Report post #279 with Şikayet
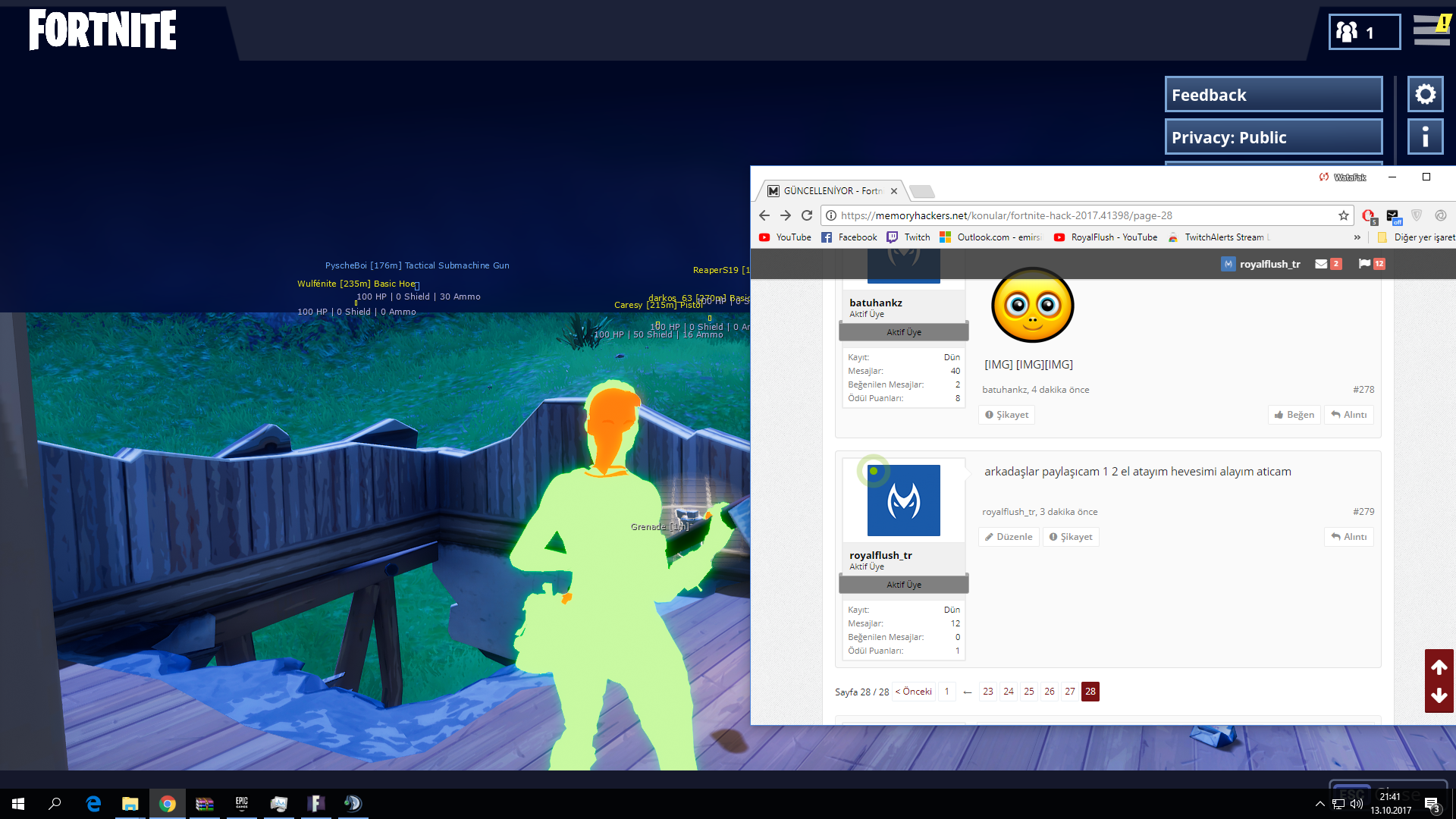 point(1071,537)
